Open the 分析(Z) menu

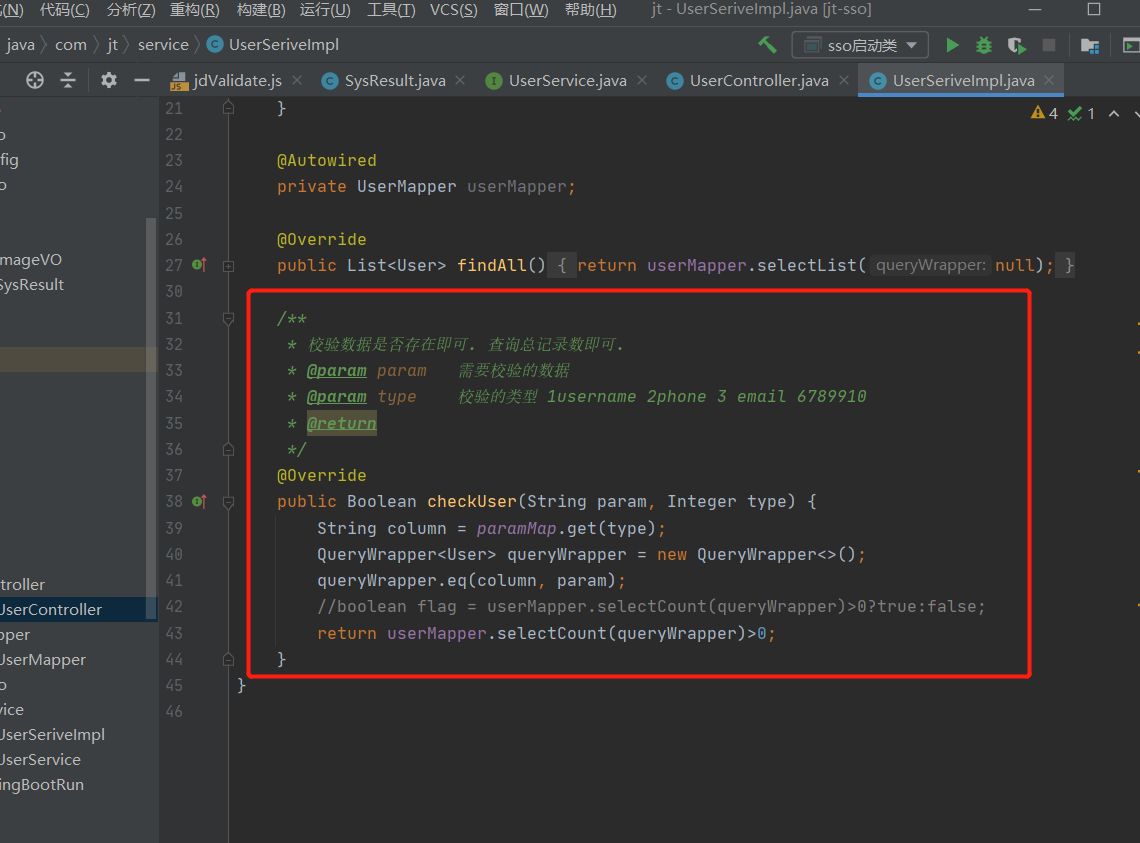pos(131,10)
